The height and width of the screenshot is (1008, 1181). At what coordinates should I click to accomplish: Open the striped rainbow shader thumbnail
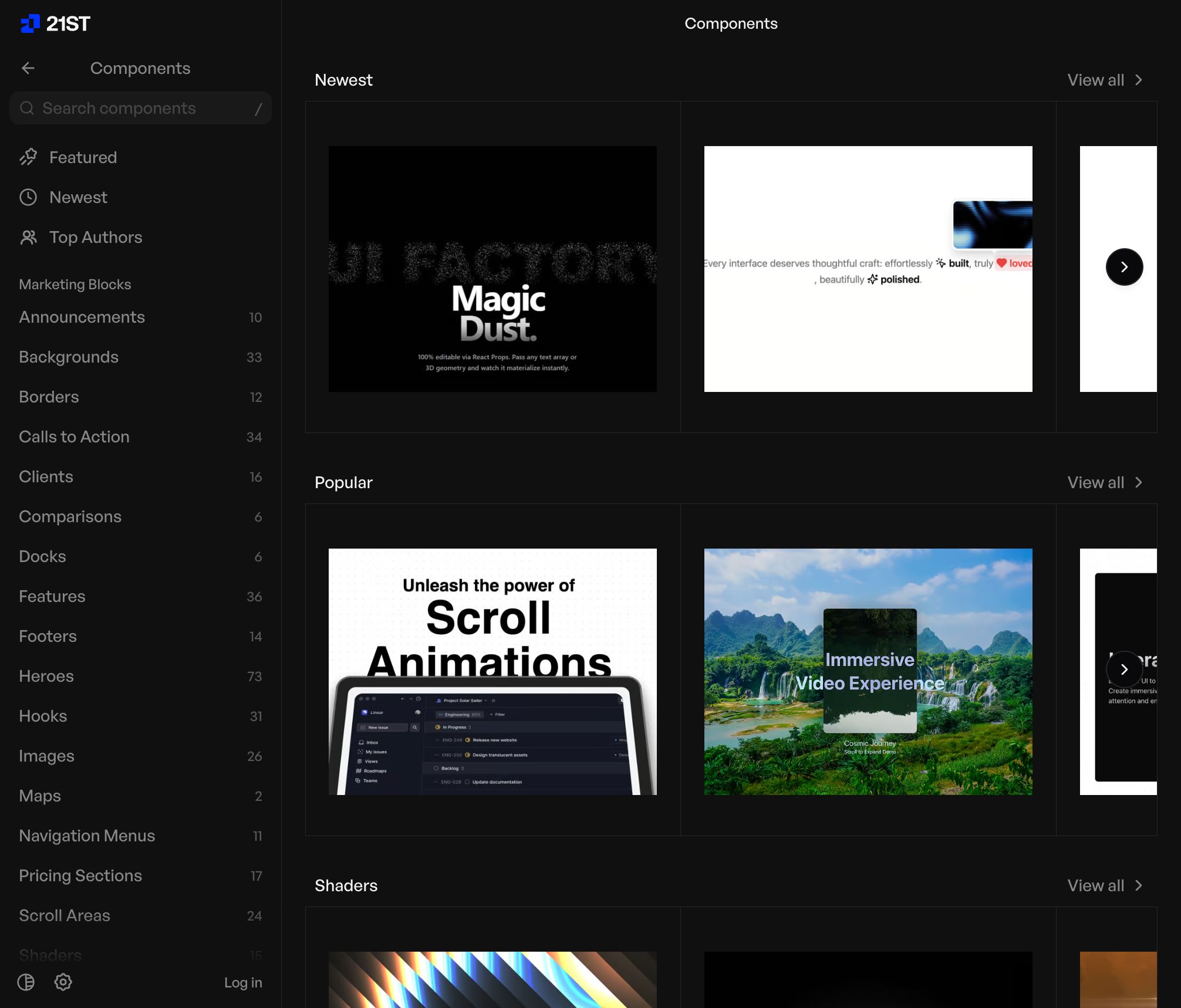pyautogui.click(x=492, y=980)
